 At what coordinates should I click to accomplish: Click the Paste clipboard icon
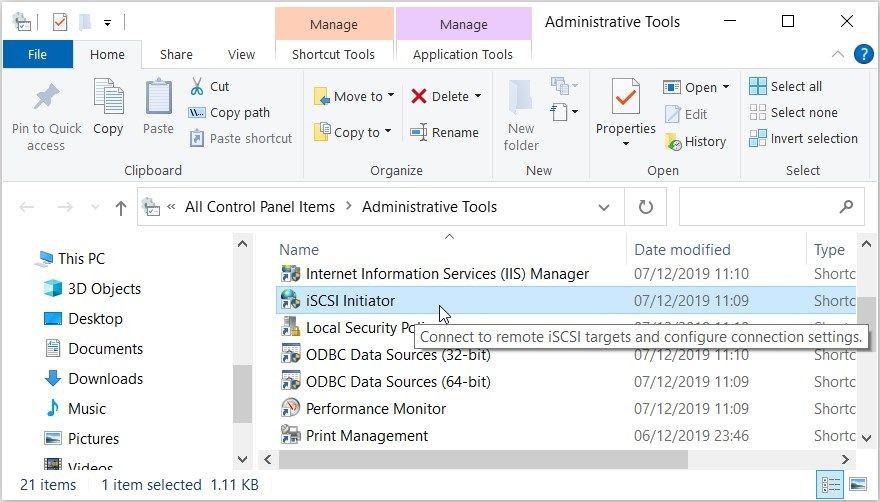[x=158, y=97]
